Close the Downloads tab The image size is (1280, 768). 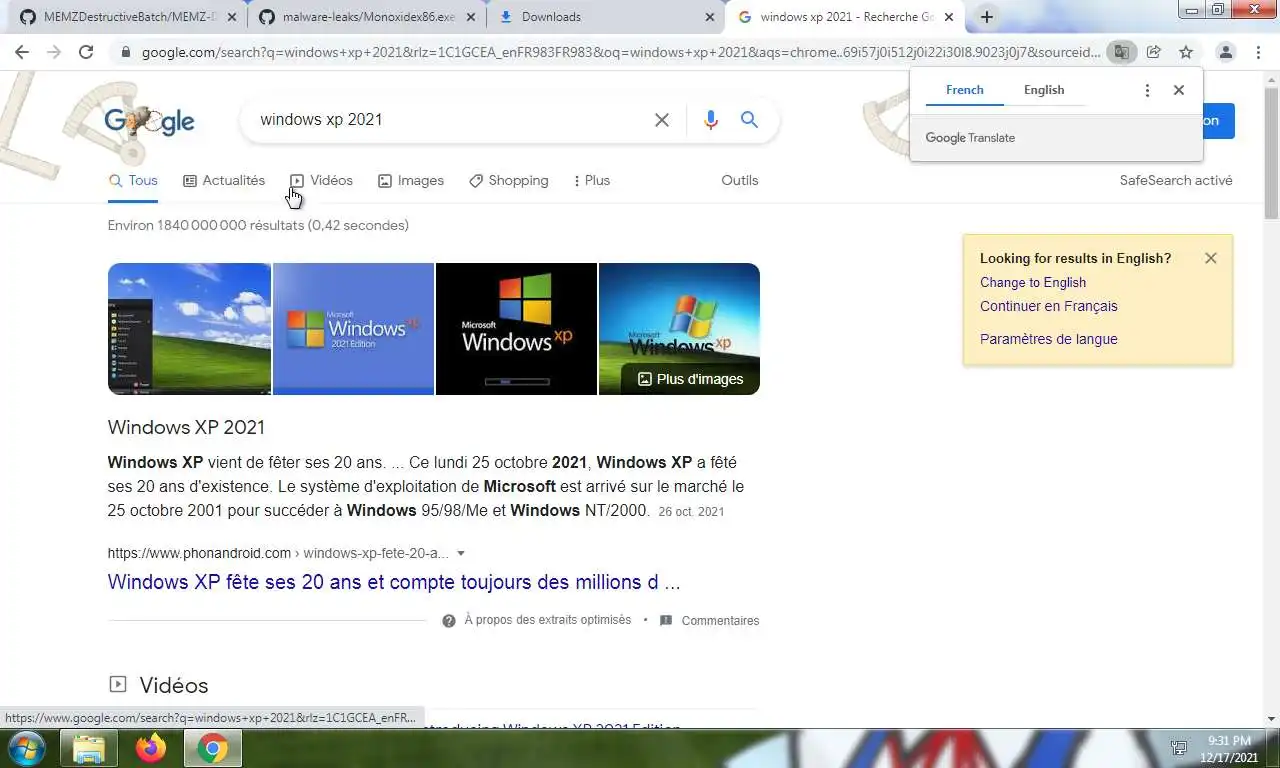pos(710,17)
